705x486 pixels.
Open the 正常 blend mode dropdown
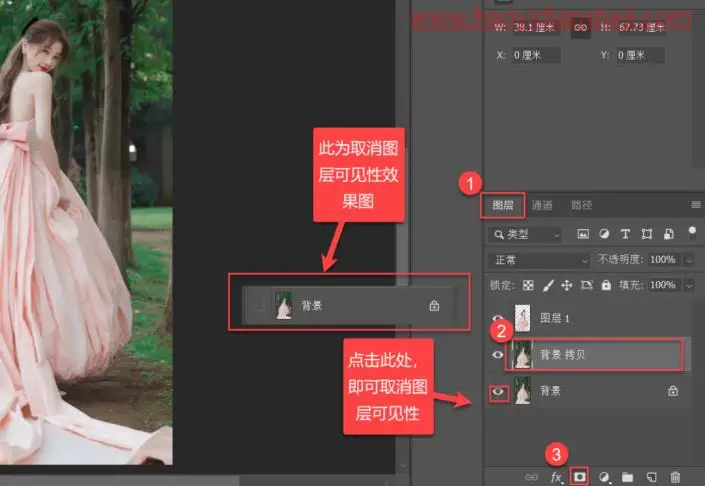(539, 260)
